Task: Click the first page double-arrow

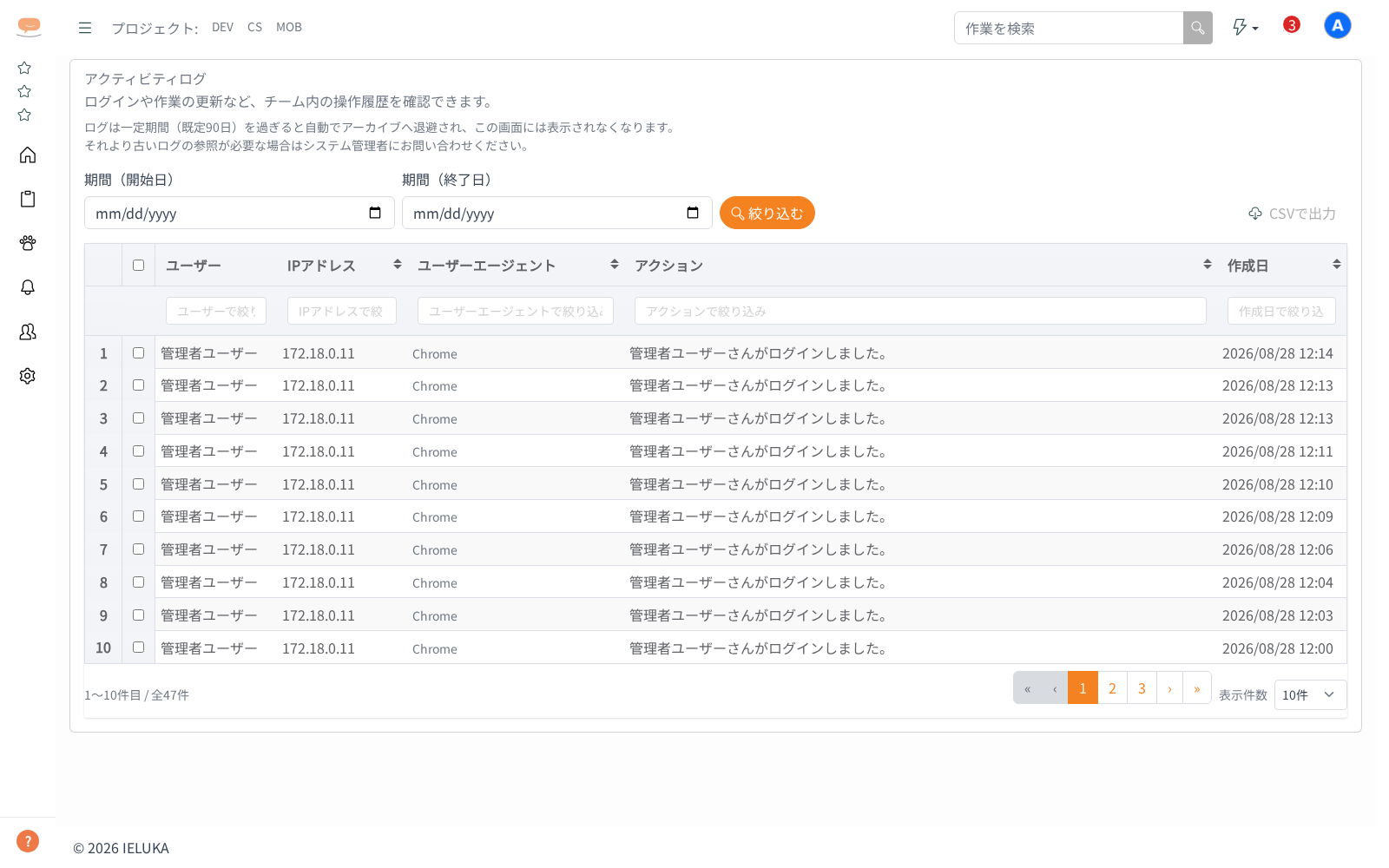Action: [1027, 688]
